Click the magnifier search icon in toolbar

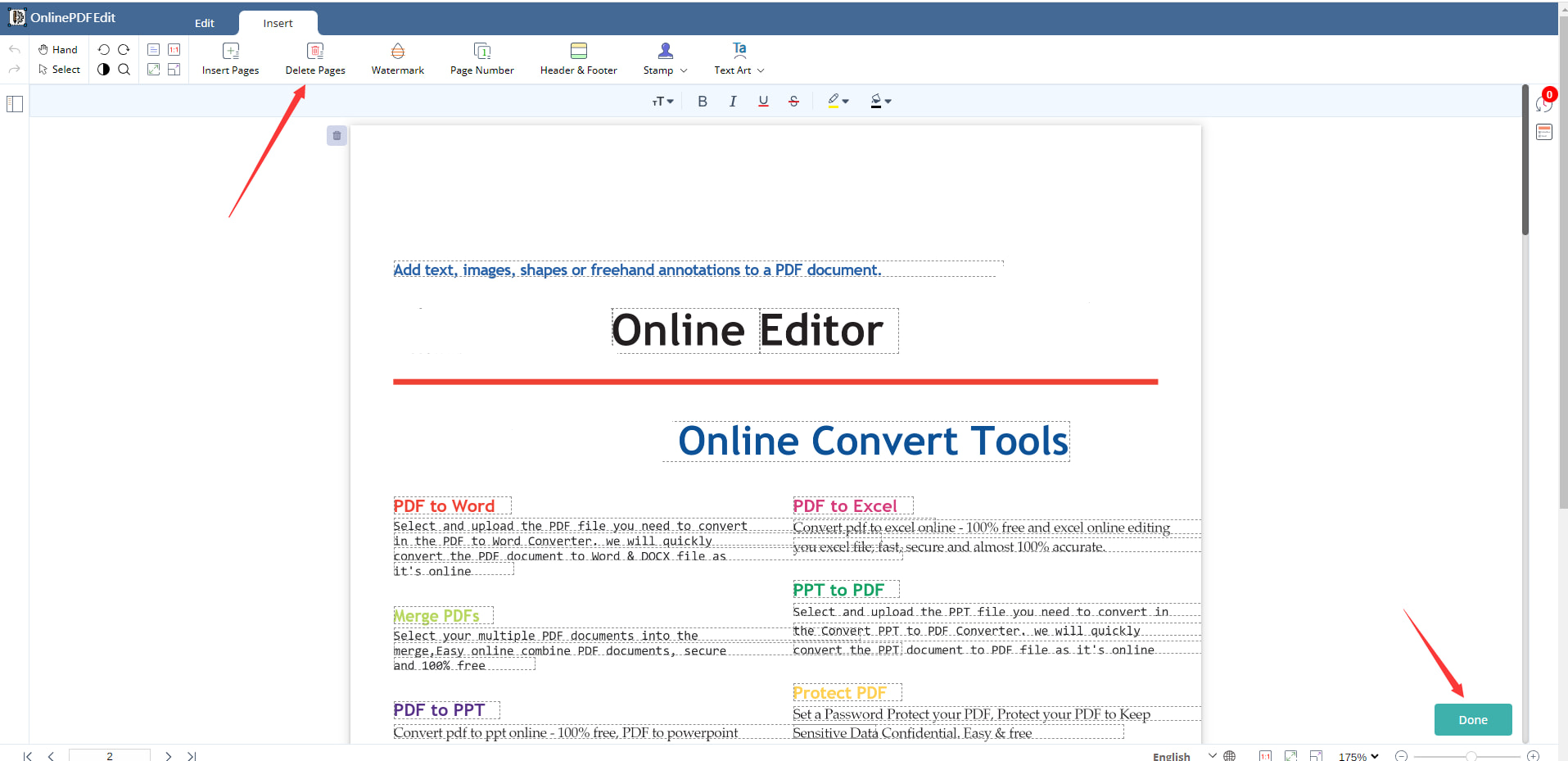(x=124, y=70)
